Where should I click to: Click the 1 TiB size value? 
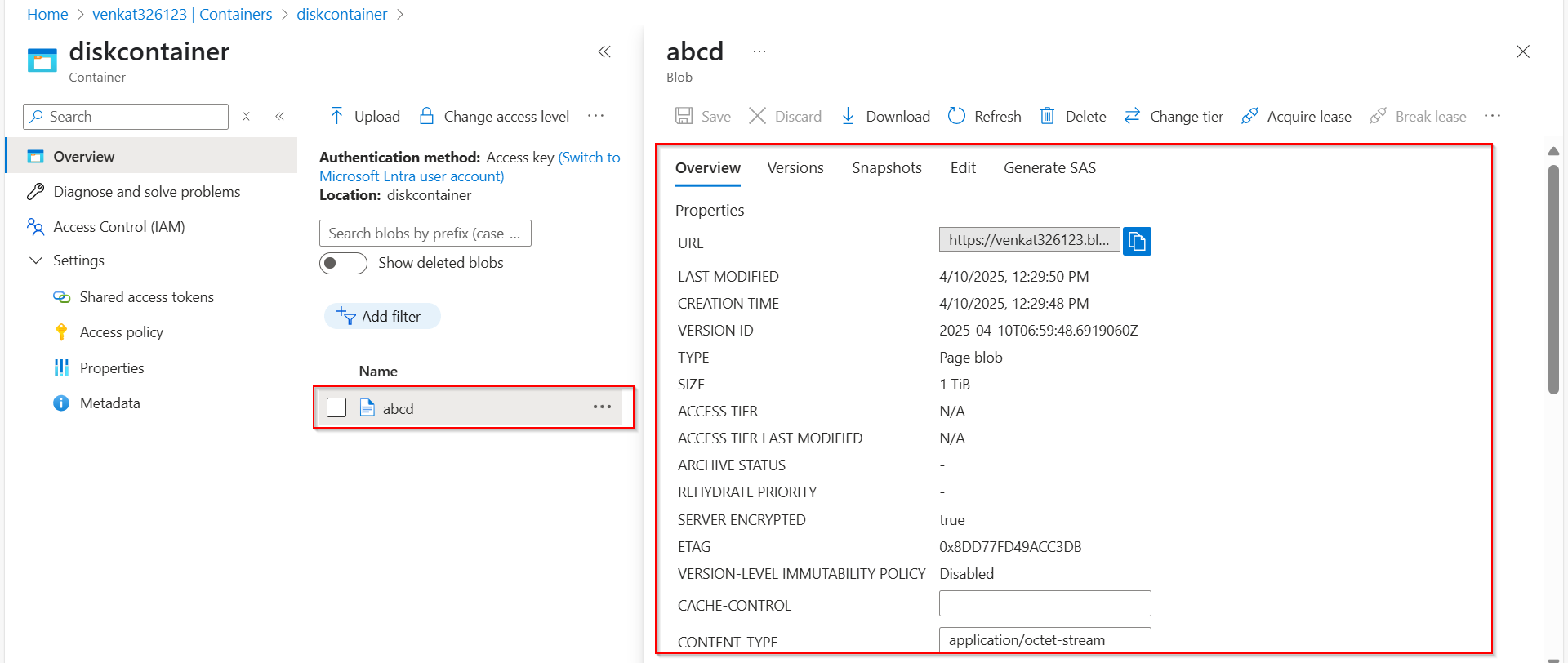(955, 385)
